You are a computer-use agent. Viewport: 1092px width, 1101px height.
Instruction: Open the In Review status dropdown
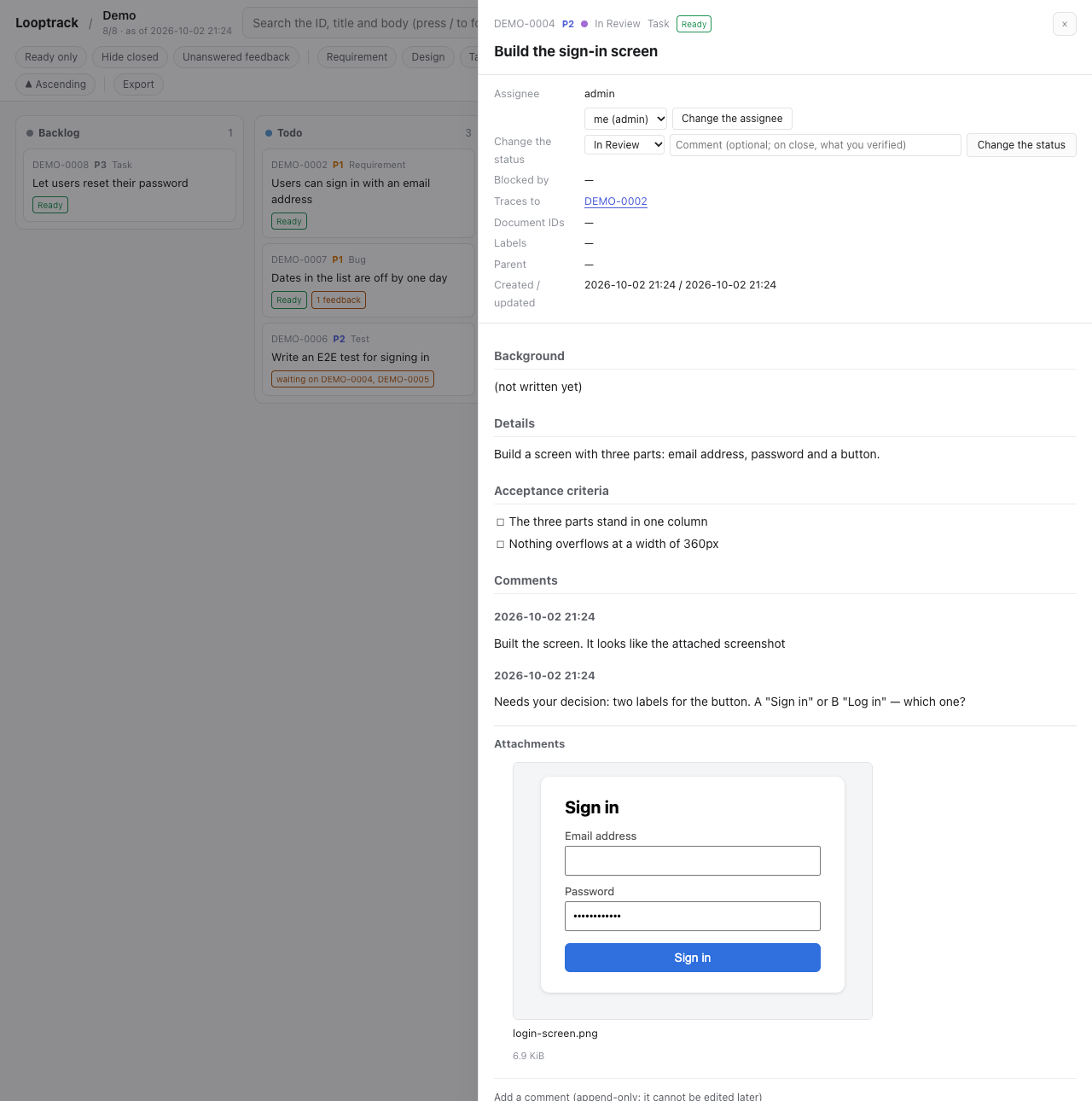point(624,145)
